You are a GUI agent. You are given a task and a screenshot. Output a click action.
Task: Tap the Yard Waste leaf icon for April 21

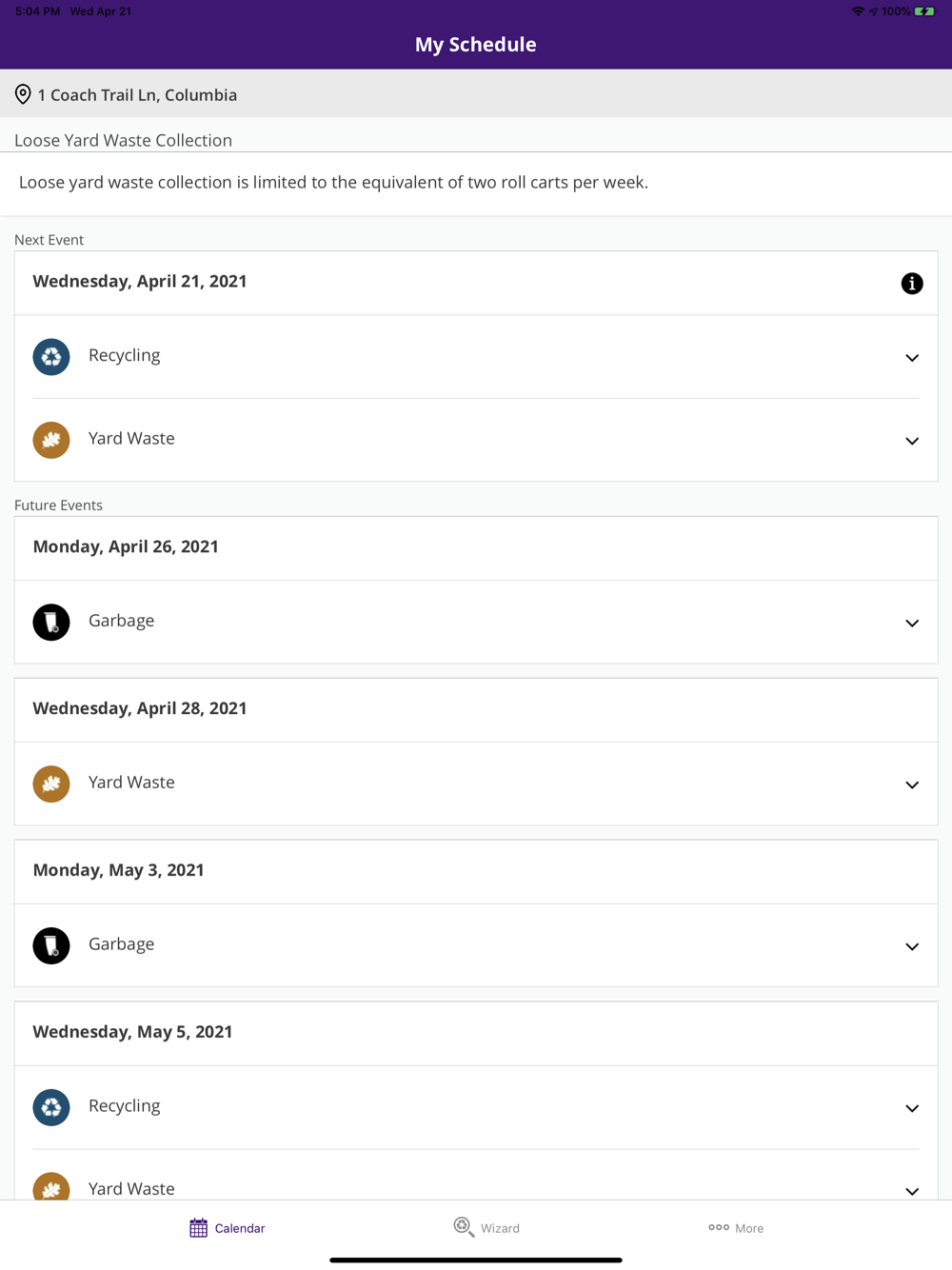click(51, 440)
